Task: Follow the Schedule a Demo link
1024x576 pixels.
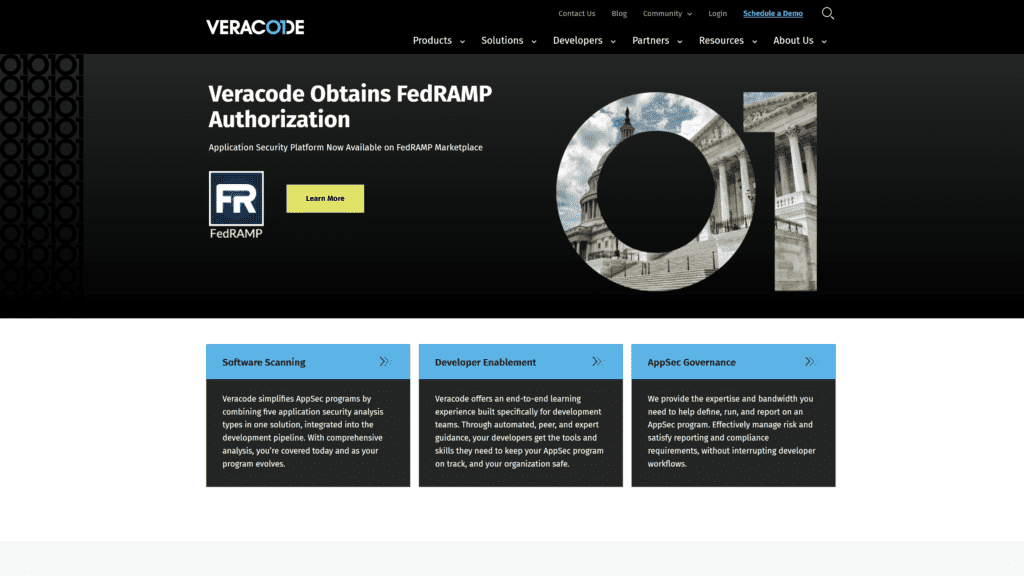Action: click(773, 13)
